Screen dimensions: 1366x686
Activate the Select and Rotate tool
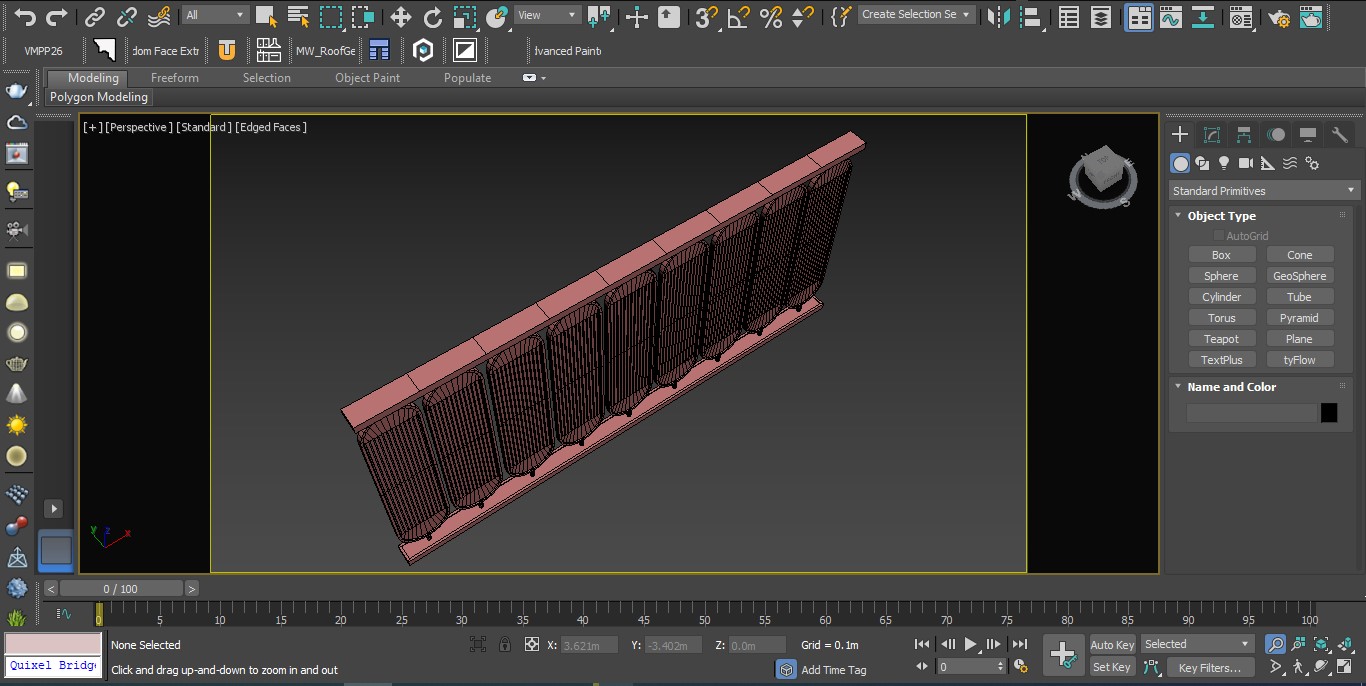[432, 16]
